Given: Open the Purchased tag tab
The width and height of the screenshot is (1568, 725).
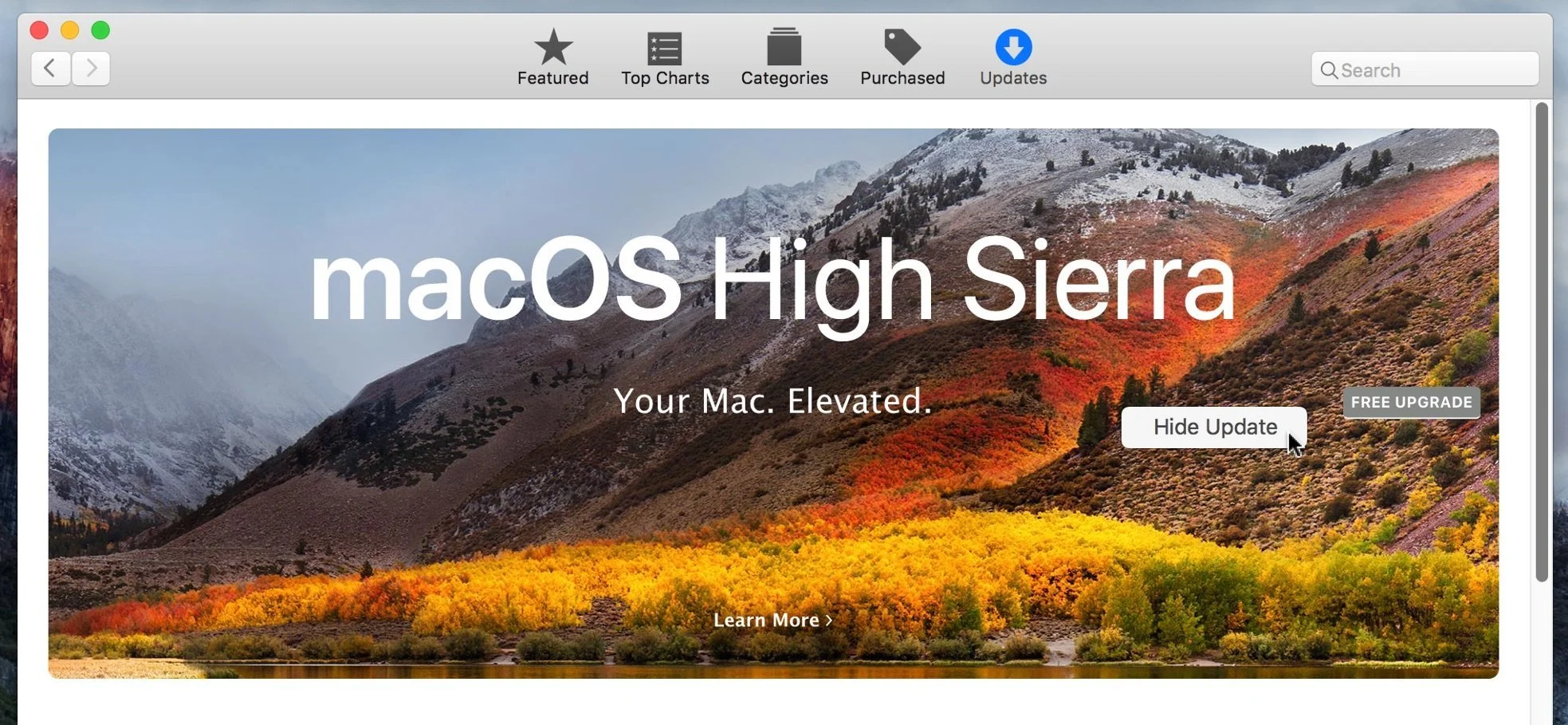Looking at the screenshot, I should click(x=902, y=57).
